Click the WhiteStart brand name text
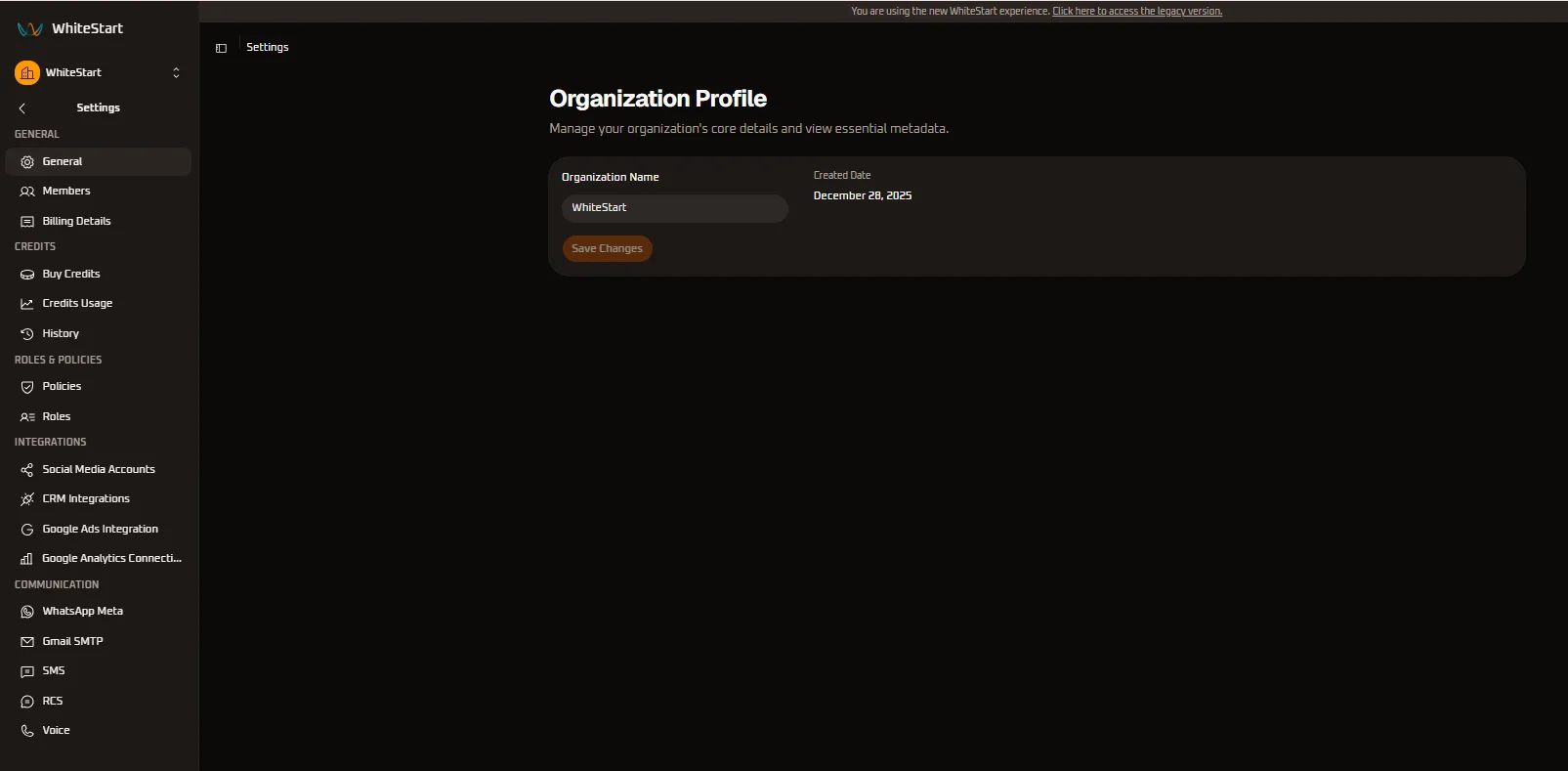 pyautogui.click(x=88, y=28)
